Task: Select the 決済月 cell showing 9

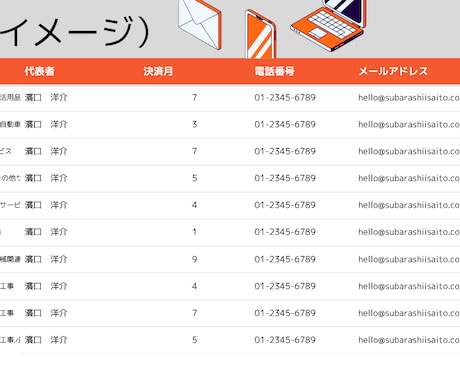Action: point(194,259)
